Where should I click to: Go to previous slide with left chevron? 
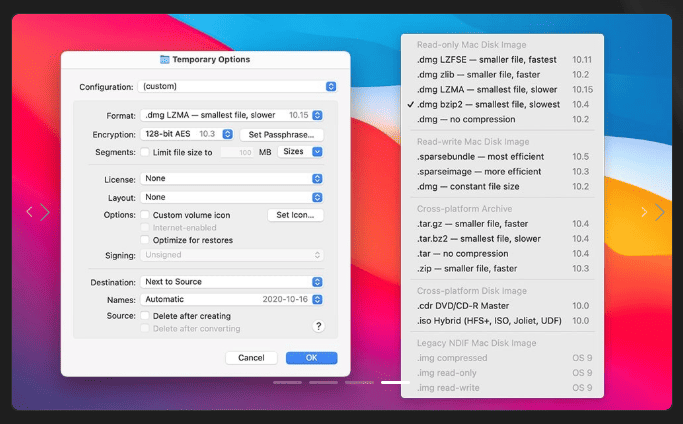point(29,212)
